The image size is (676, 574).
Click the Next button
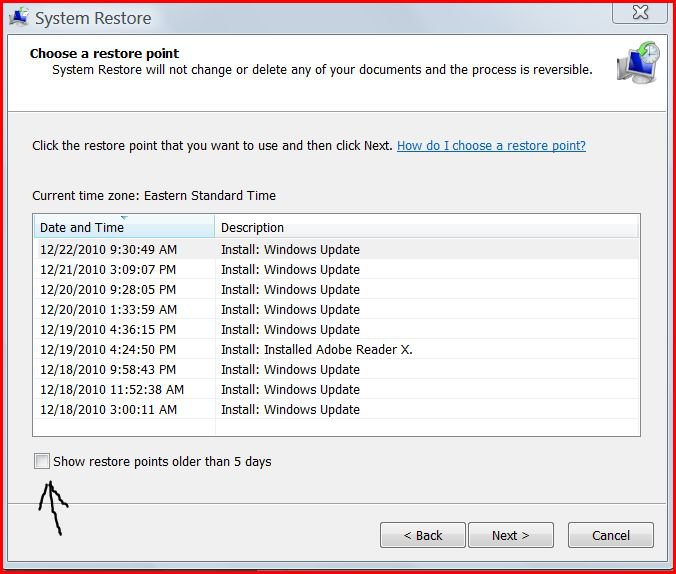point(511,535)
